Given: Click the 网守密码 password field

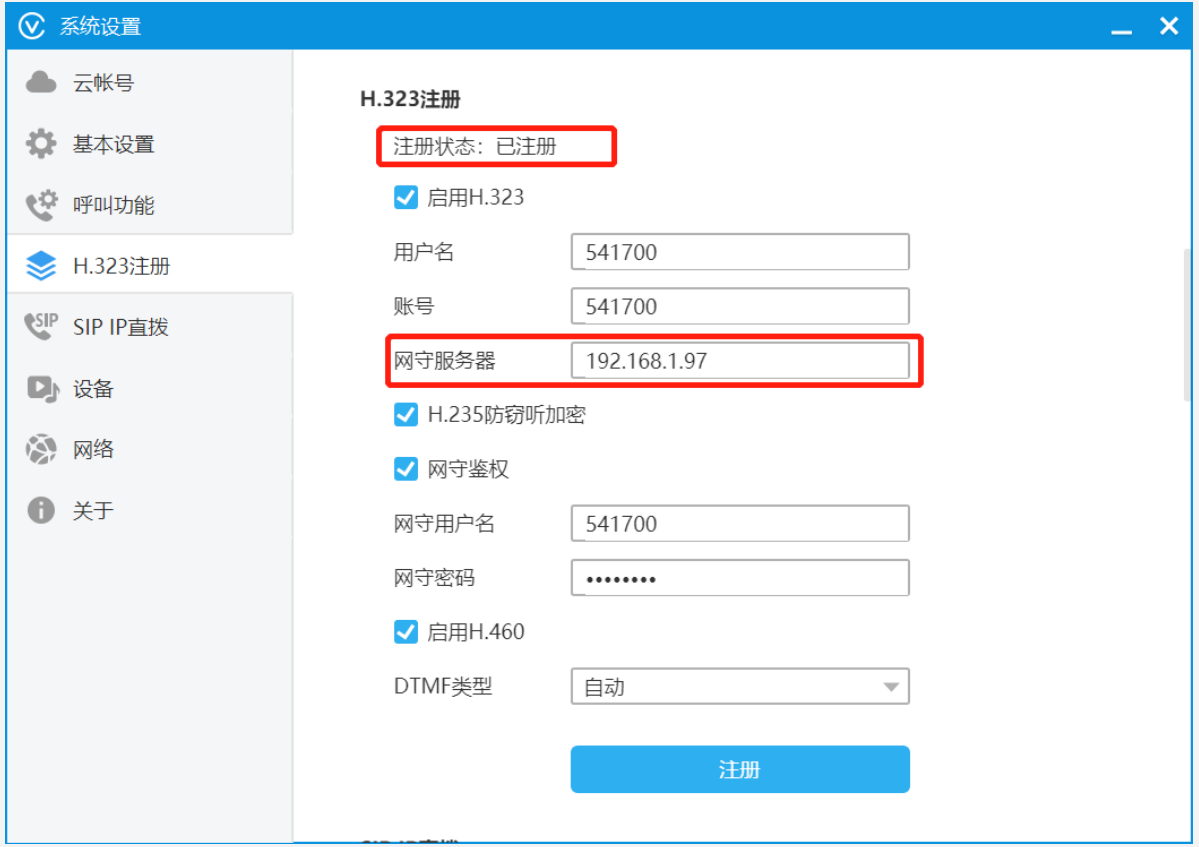Looking at the screenshot, I should coord(739,578).
